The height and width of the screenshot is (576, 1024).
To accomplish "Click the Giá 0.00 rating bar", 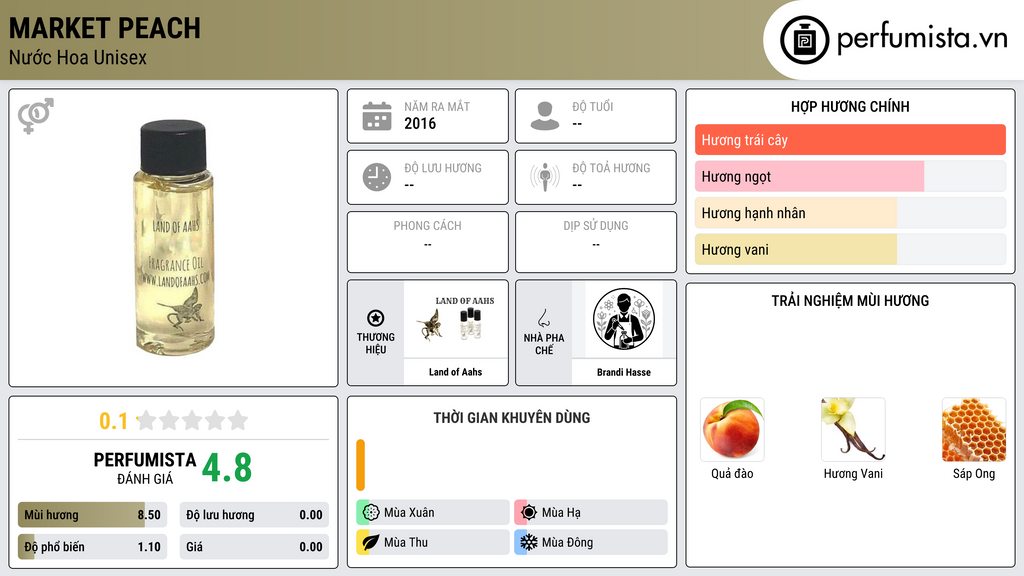I will (x=254, y=547).
